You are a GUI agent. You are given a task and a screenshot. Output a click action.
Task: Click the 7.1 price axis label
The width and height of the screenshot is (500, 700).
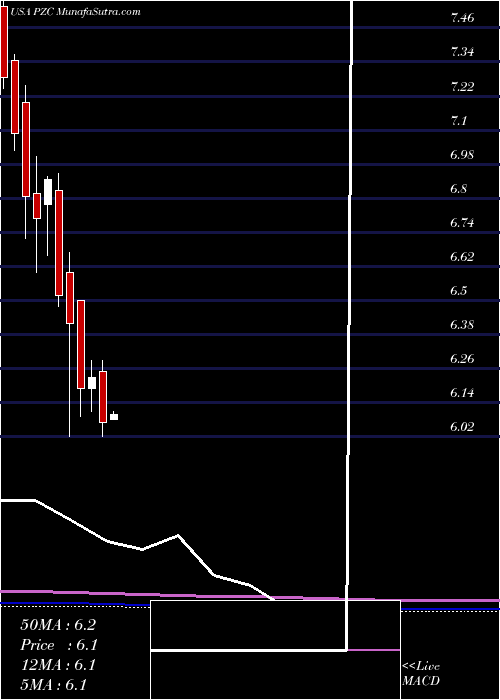[459, 121]
